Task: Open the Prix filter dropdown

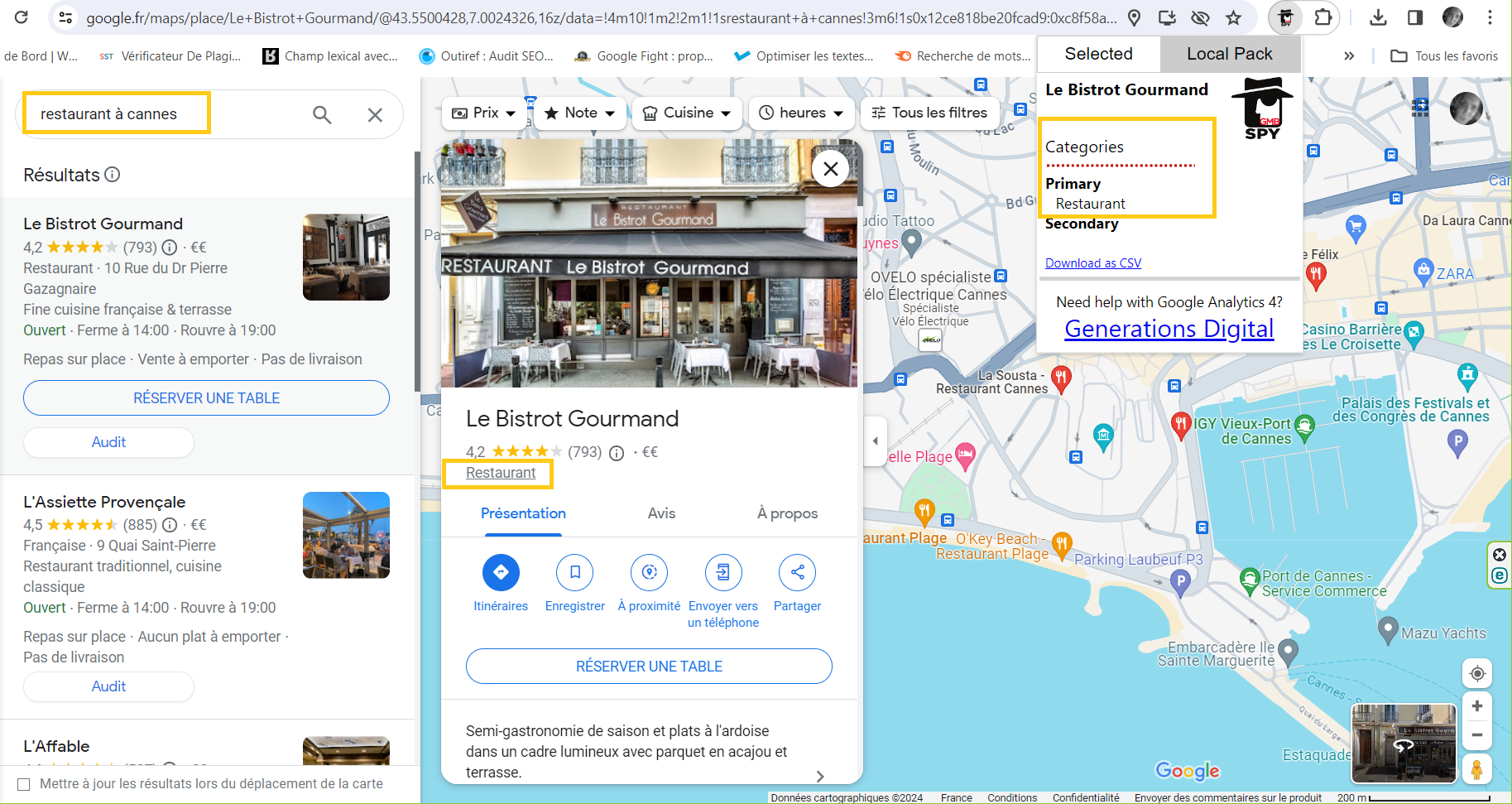Action: click(x=484, y=113)
